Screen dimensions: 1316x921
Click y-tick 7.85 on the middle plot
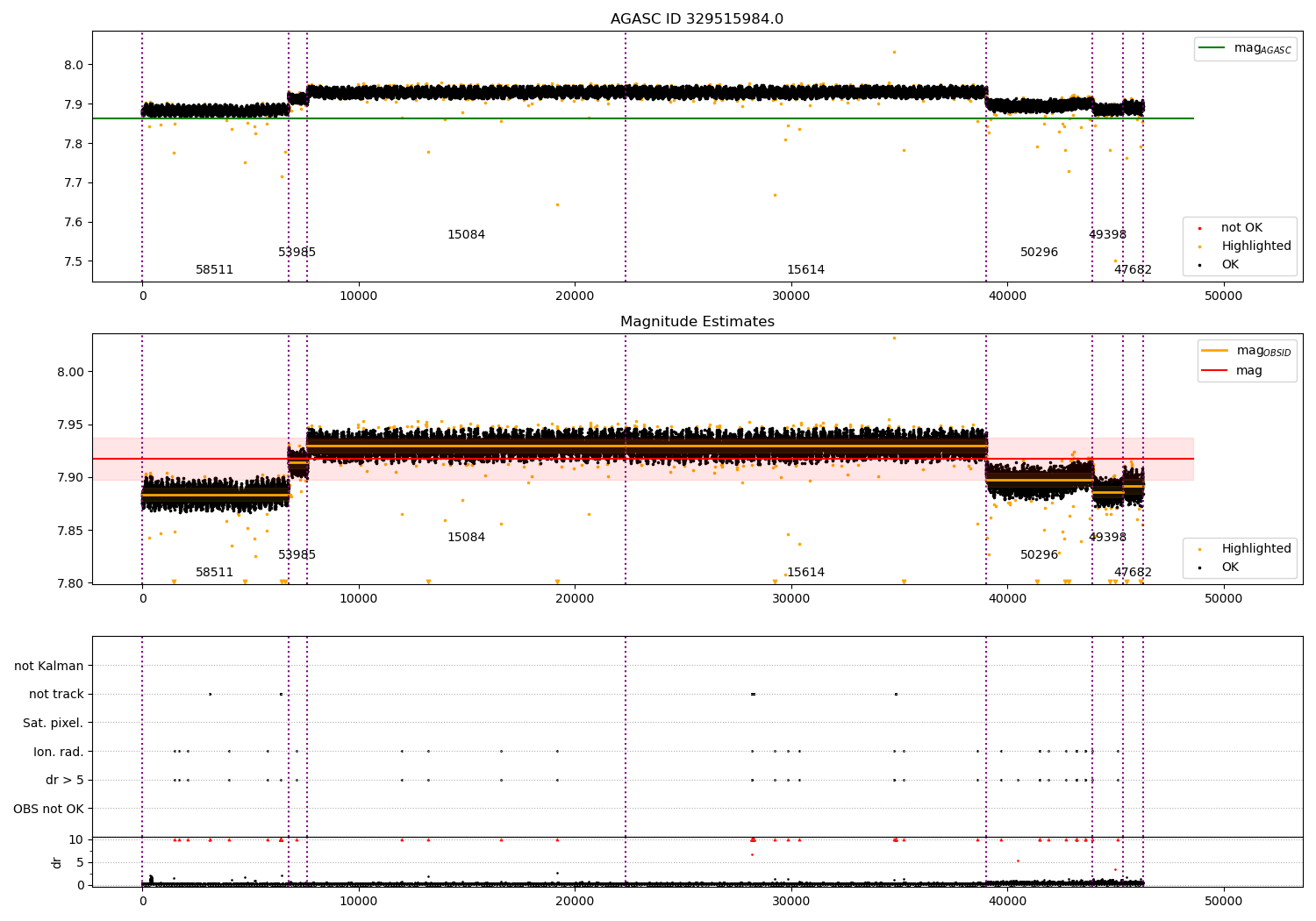(70, 531)
